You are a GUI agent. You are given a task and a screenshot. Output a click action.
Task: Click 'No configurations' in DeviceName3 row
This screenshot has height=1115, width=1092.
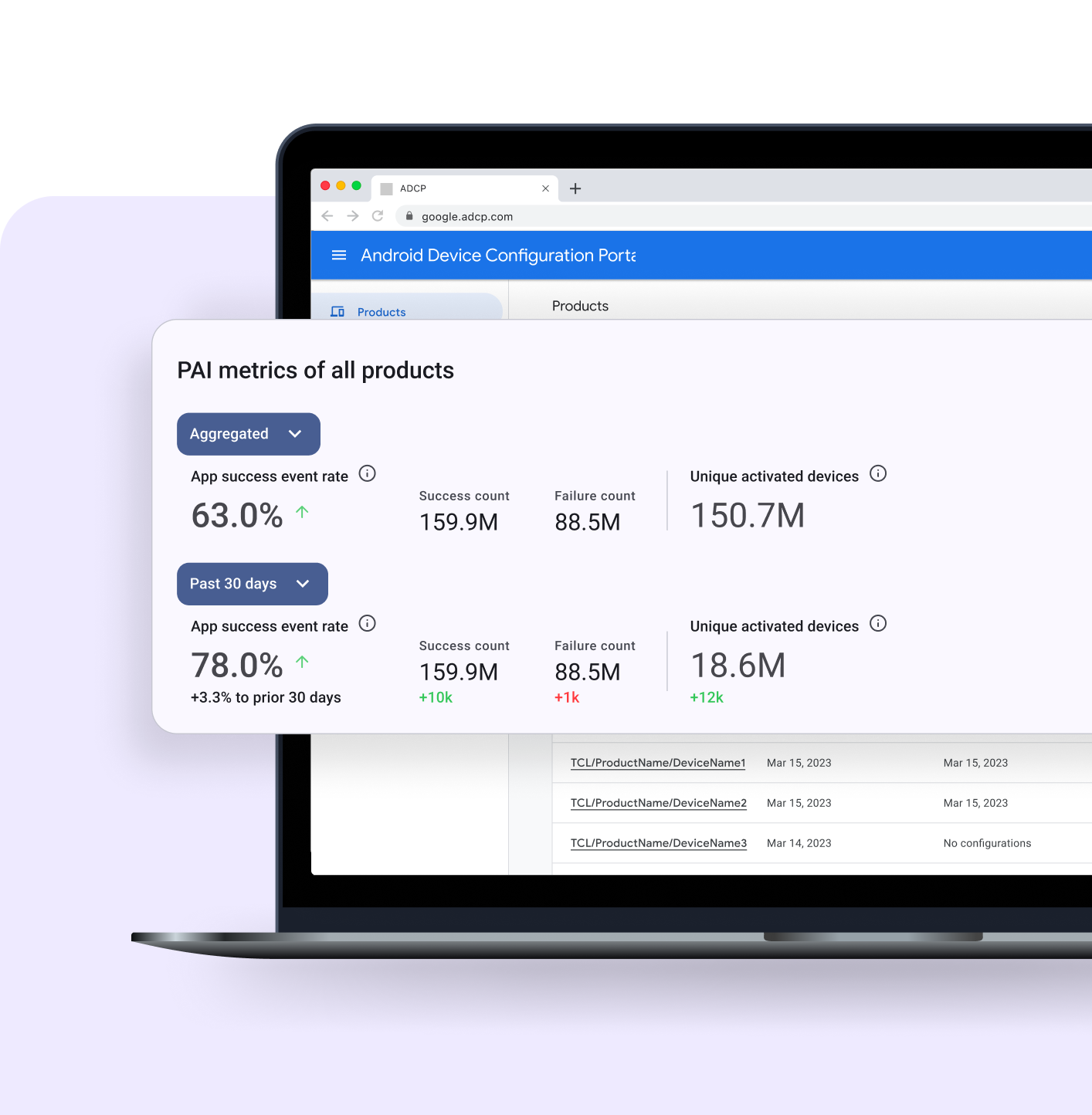click(987, 843)
